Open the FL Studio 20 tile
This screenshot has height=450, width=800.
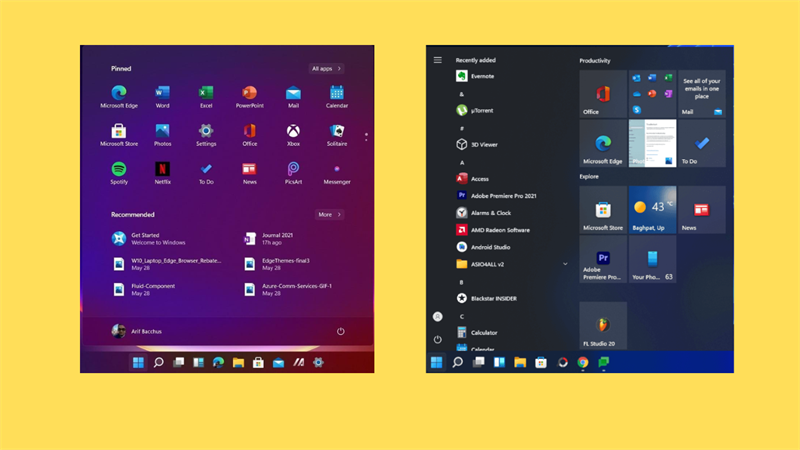603,326
